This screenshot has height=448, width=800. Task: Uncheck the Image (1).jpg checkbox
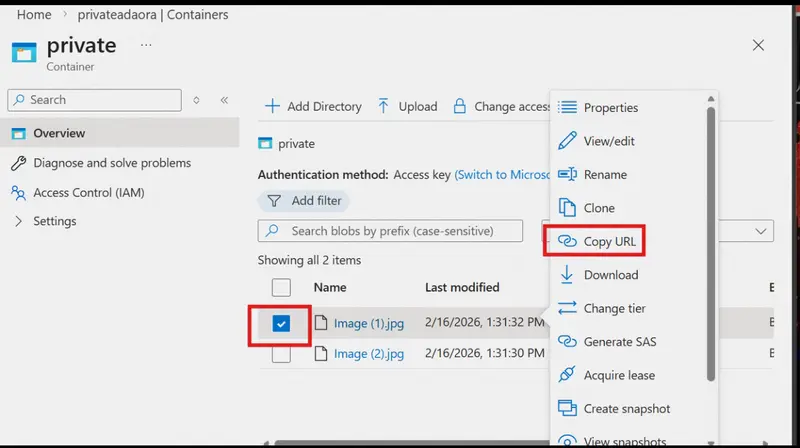[281, 323]
